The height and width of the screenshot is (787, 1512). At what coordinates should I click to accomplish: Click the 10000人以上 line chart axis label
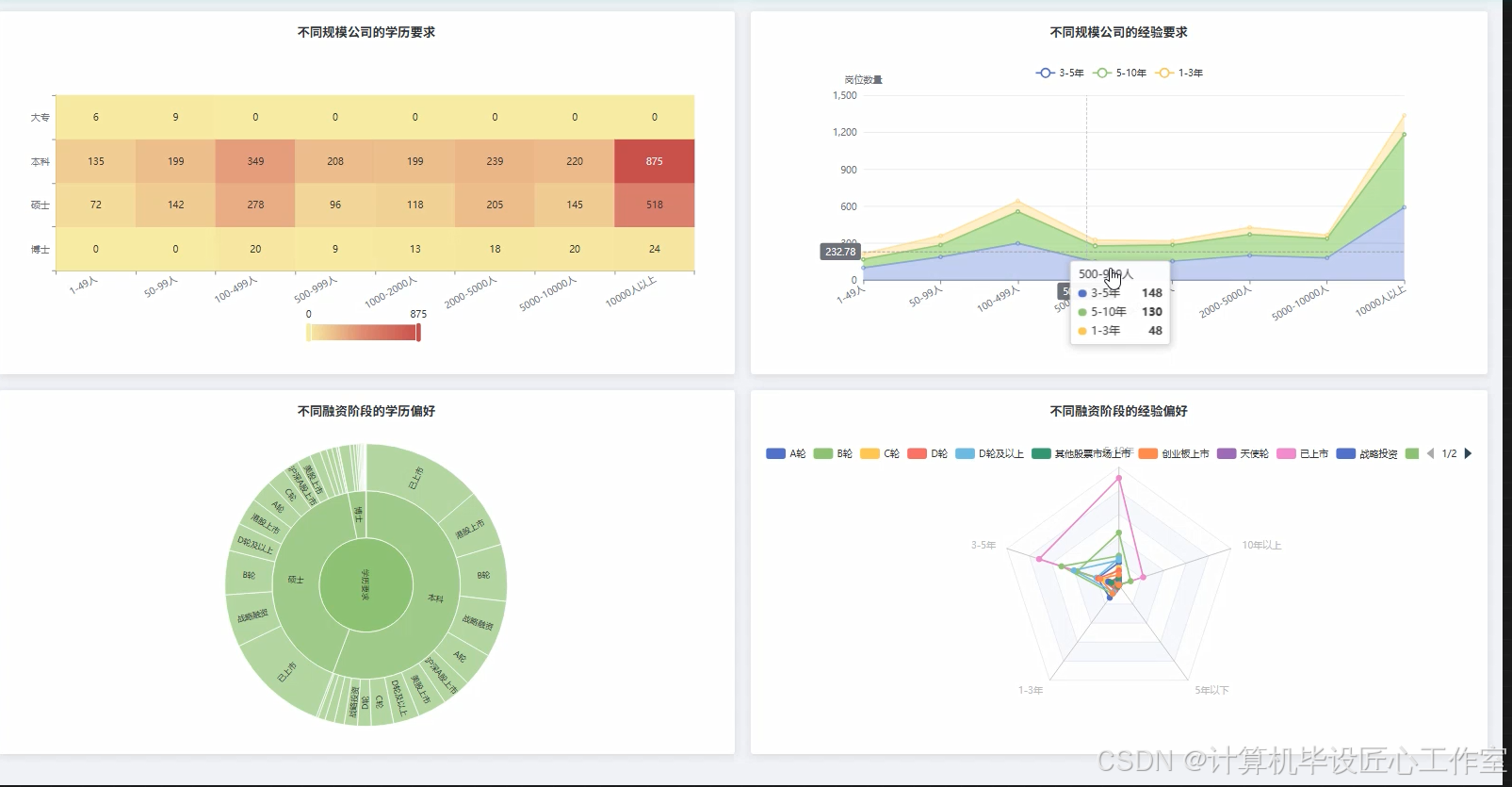[1380, 301]
